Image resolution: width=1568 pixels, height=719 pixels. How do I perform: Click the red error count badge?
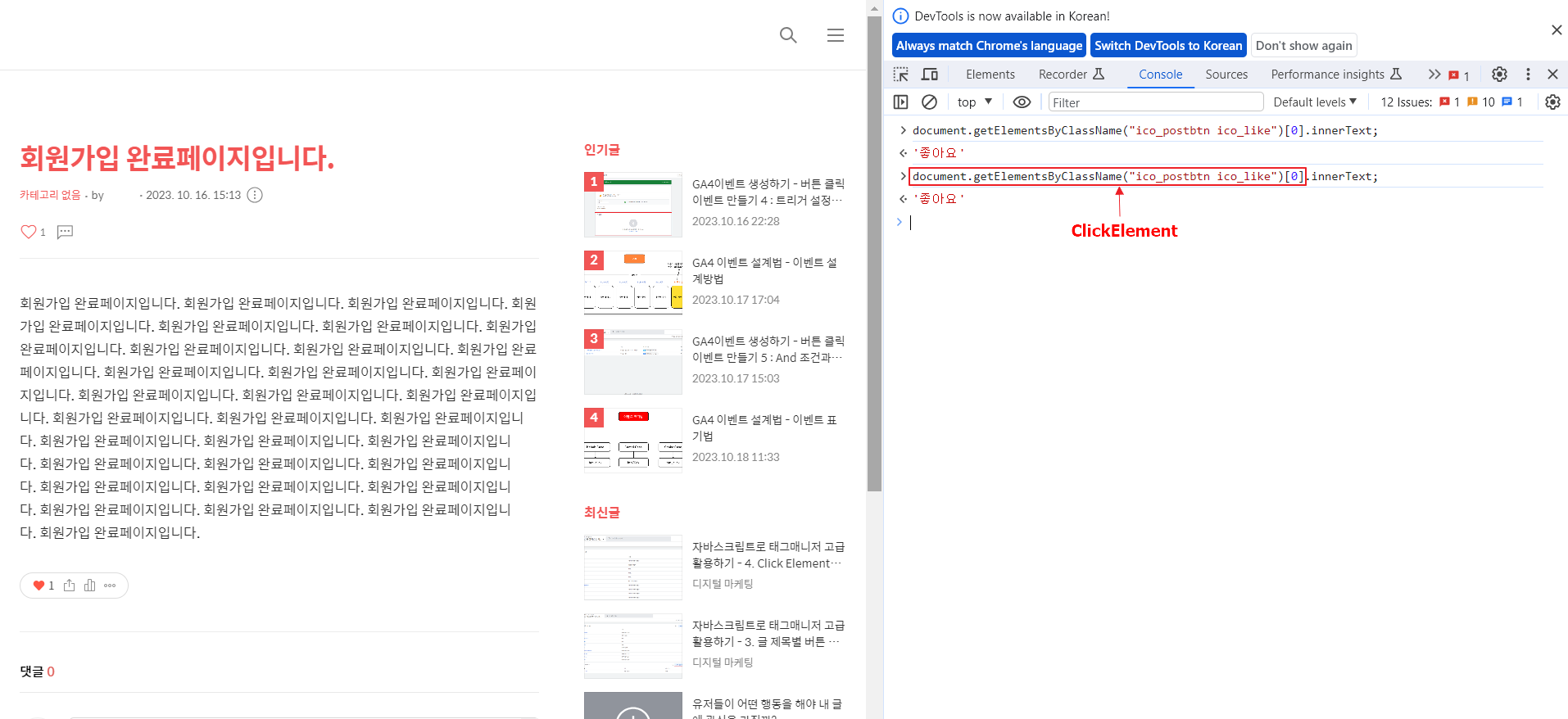coord(1459,75)
